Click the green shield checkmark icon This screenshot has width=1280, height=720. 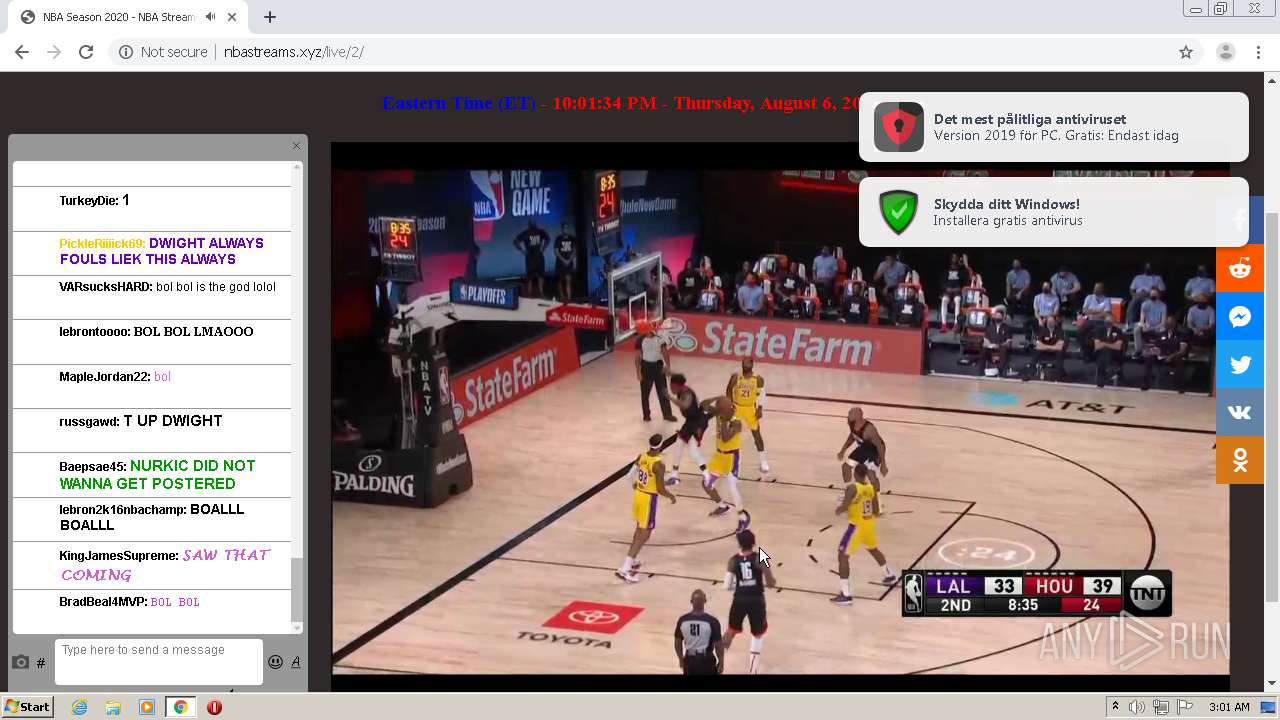click(898, 212)
